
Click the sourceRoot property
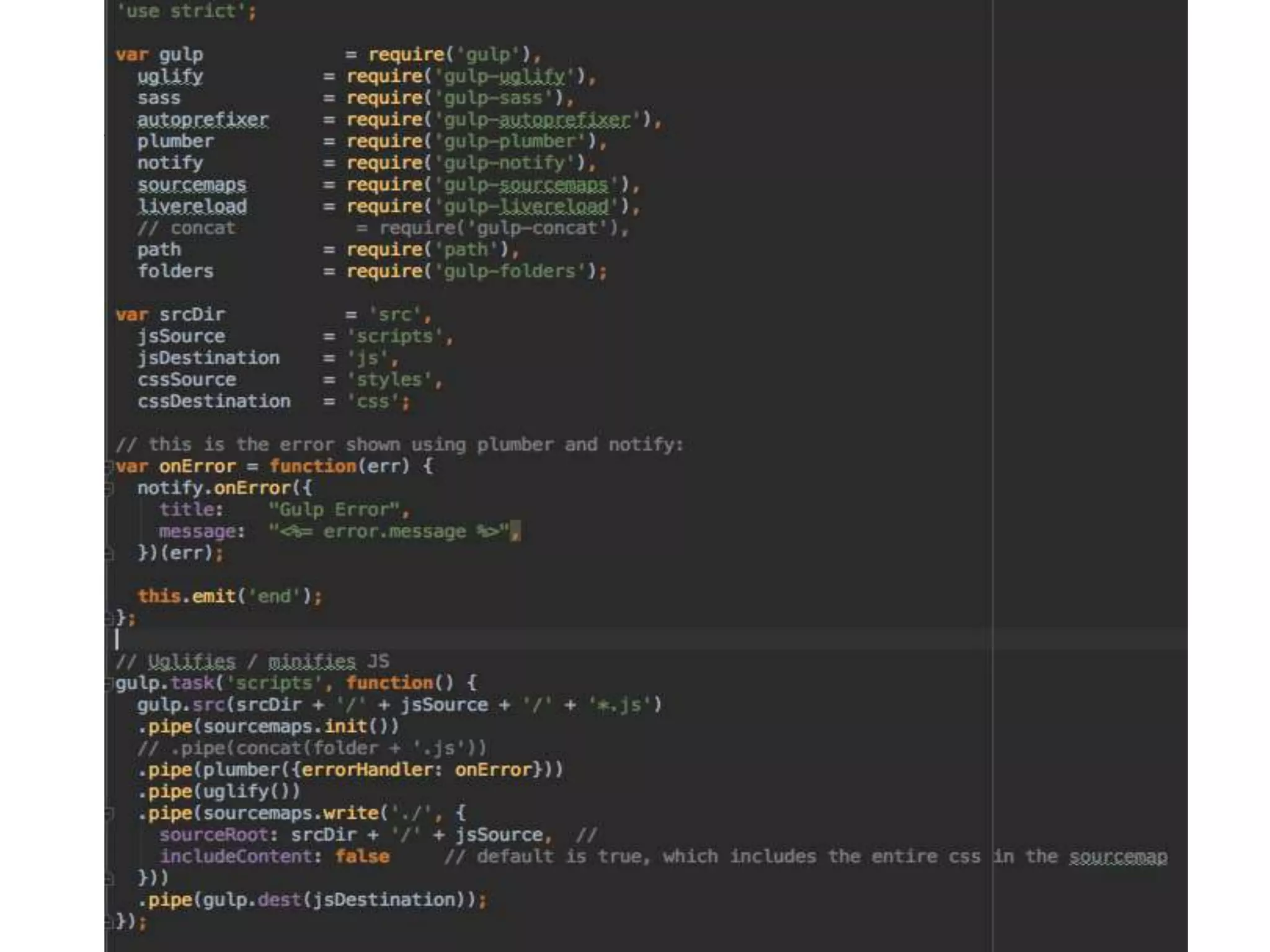pos(214,835)
